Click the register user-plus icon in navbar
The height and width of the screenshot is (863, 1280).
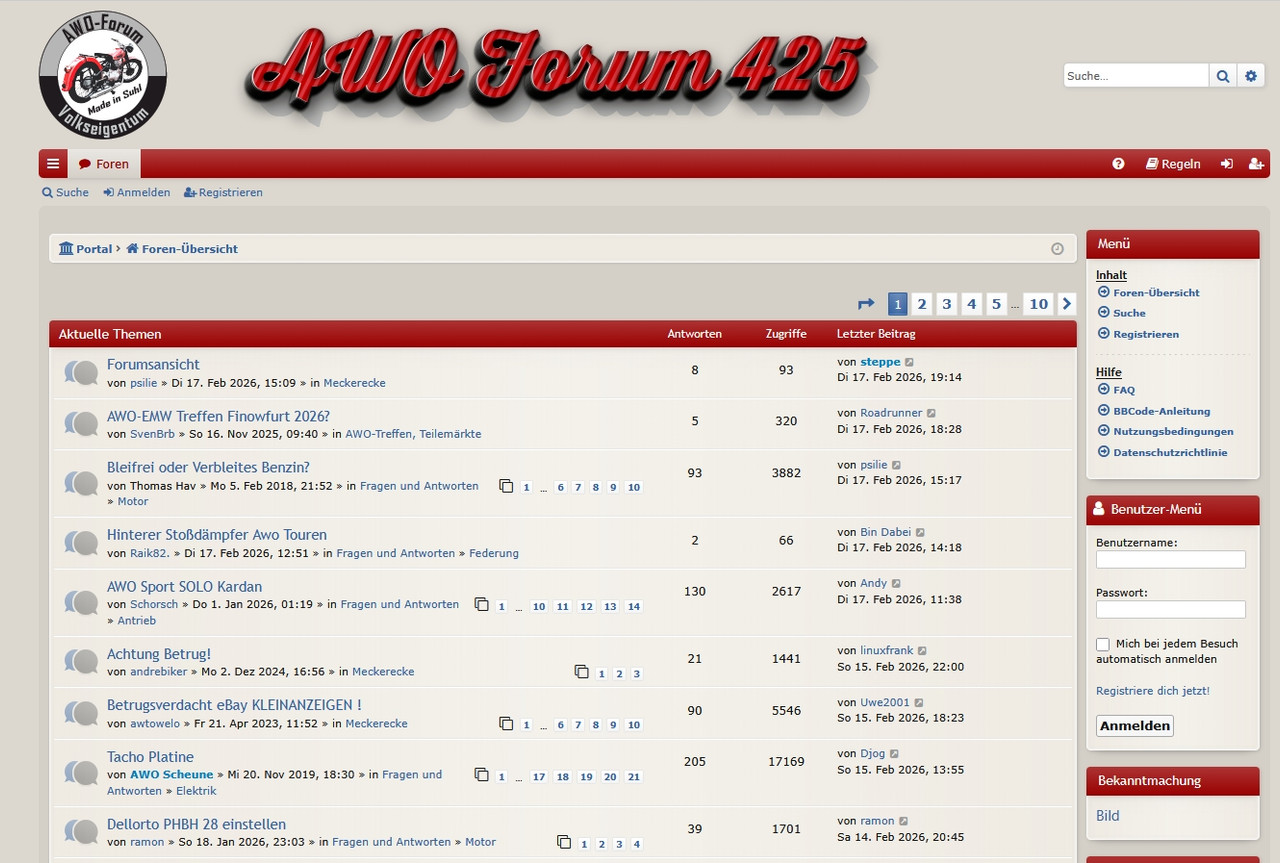click(1256, 164)
